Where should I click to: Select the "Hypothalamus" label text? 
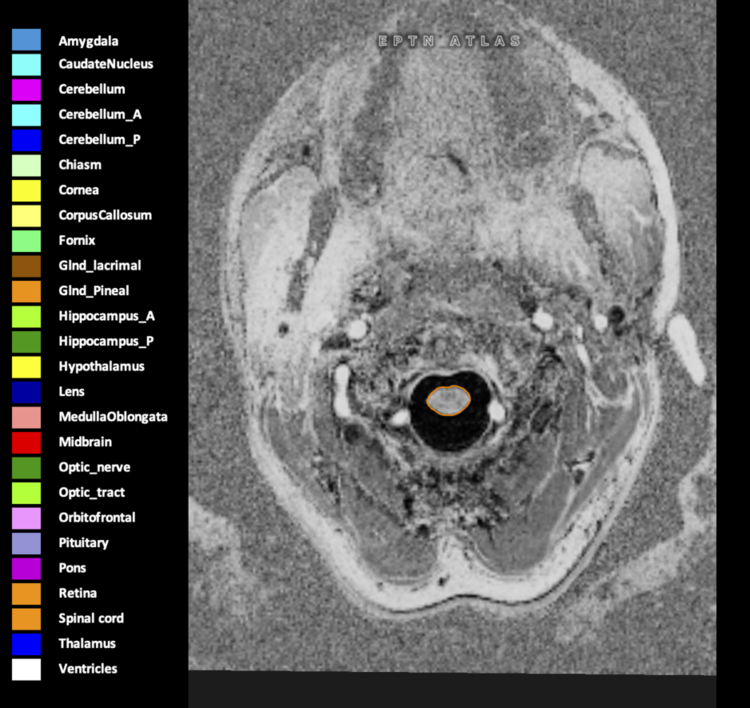(x=101, y=367)
